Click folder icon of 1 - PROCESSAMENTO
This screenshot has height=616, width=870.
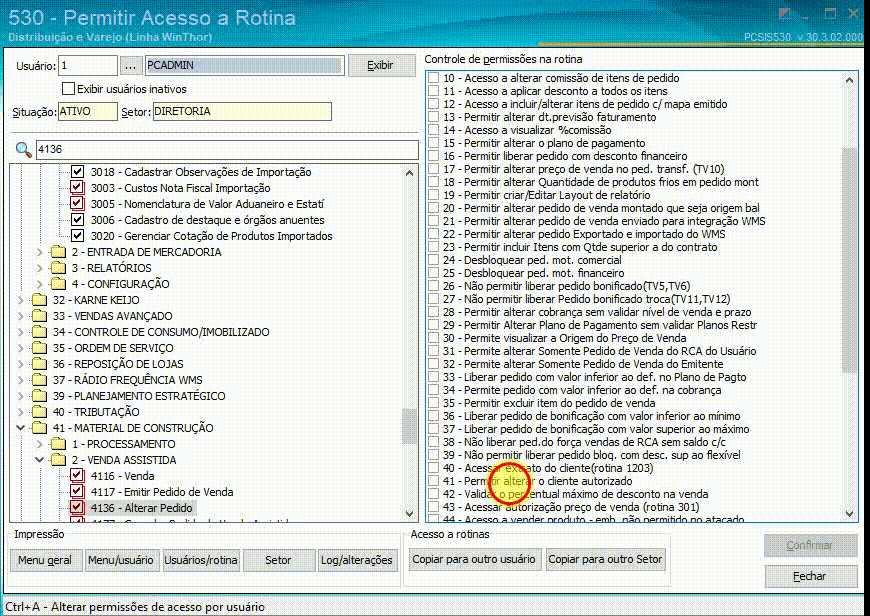click(x=58, y=444)
